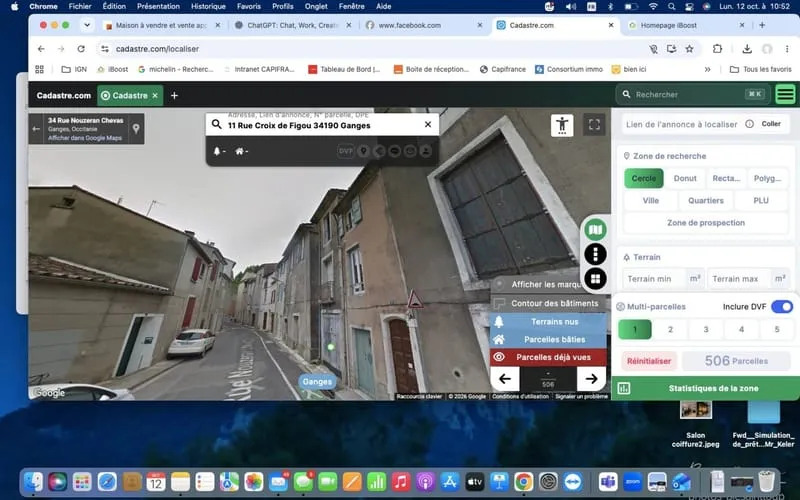
Task: Click the Rechercher search field
Action: [x=693, y=94]
